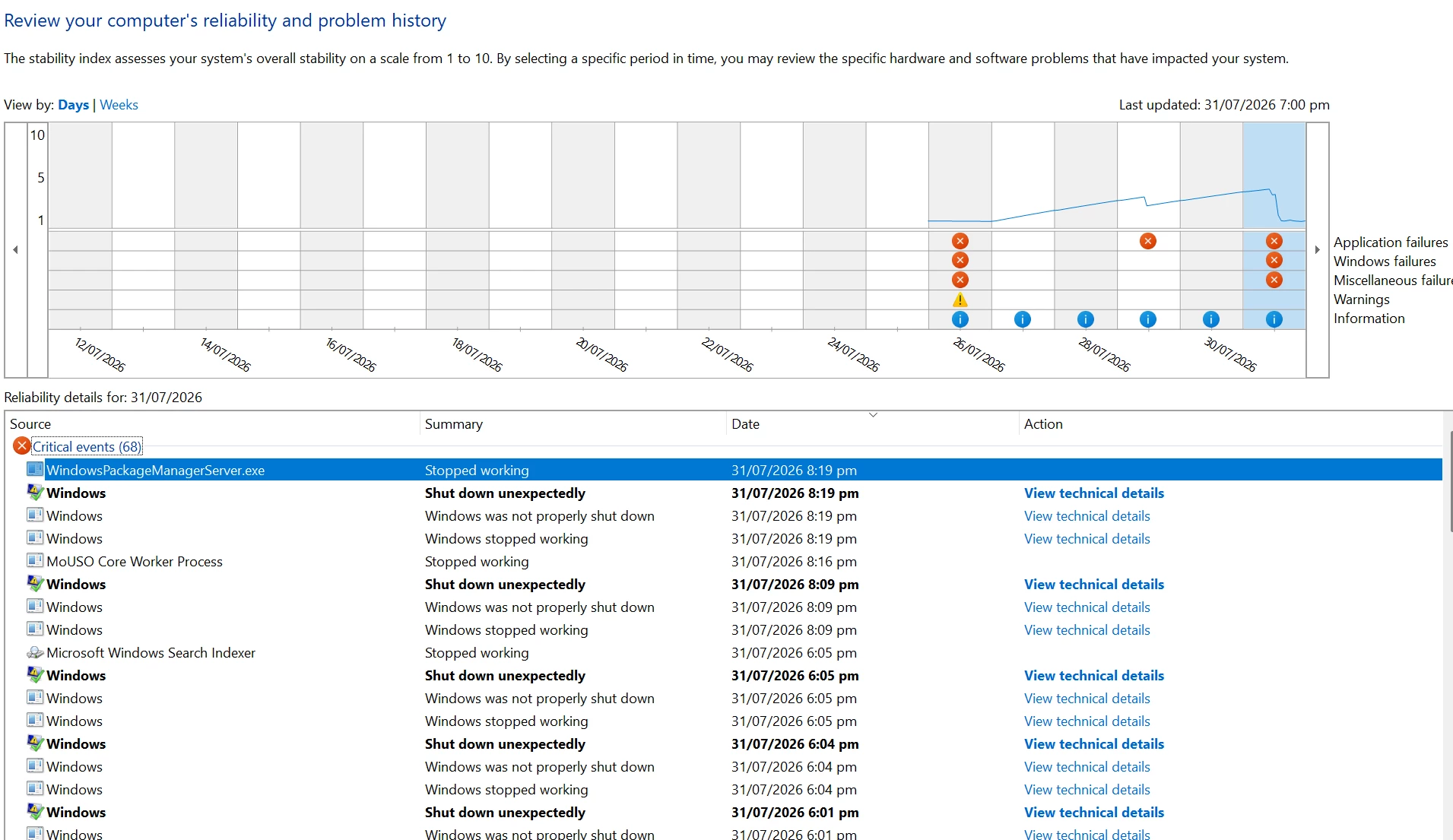Click information icon on 28/07/2026 column

click(1086, 319)
